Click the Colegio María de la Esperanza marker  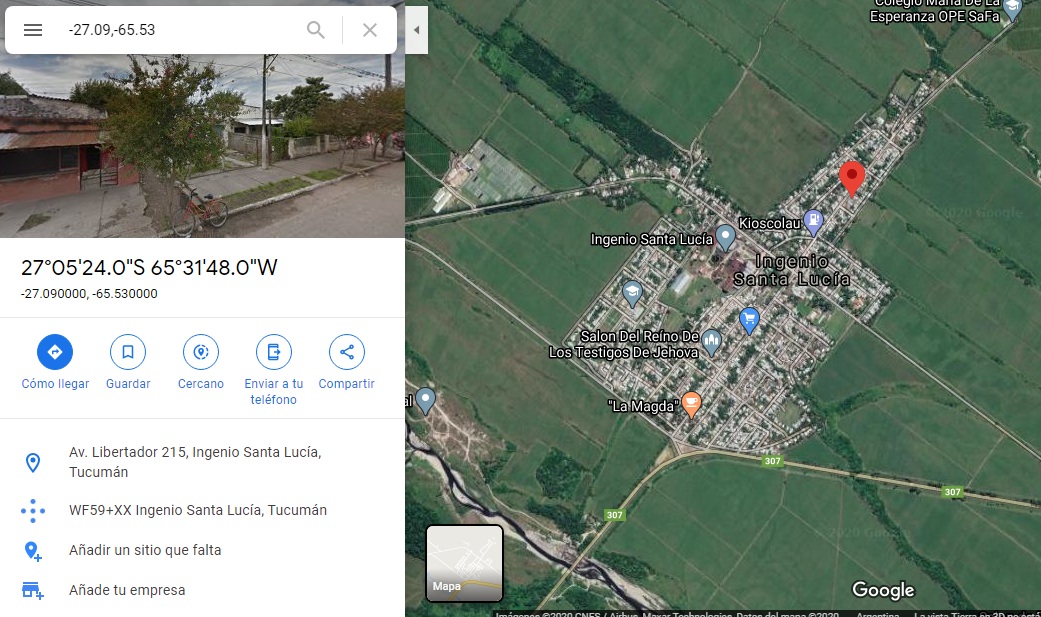click(1012, 9)
